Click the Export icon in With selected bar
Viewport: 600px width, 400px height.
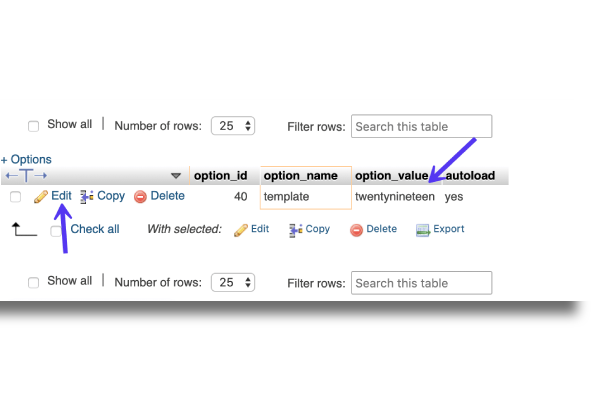[x=422, y=230]
